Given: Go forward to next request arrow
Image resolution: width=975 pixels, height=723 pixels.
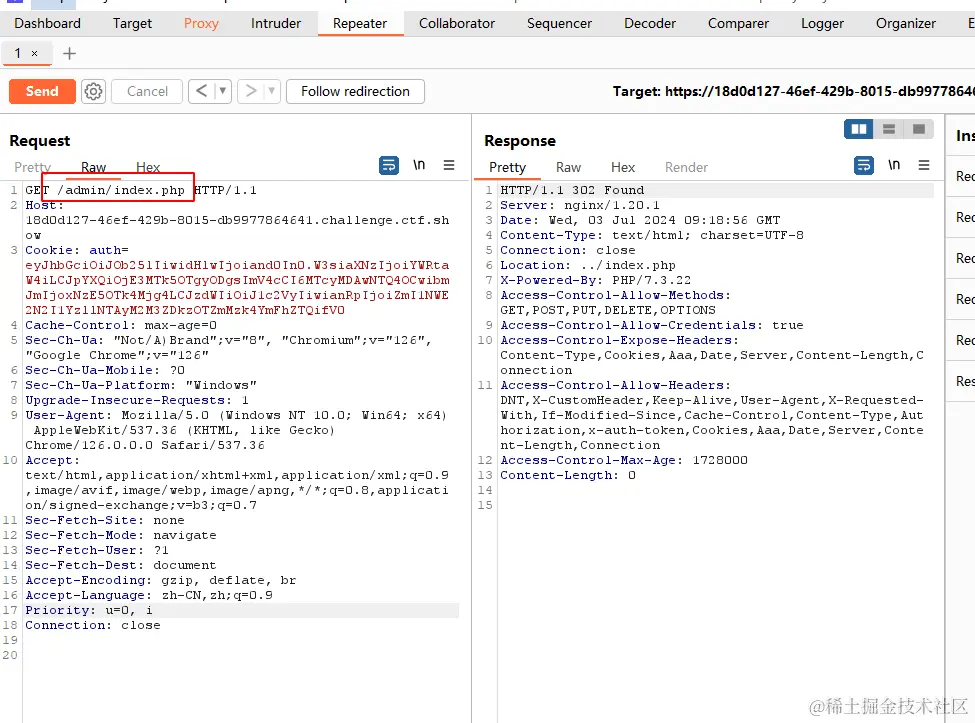Looking at the screenshot, I should coord(251,91).
